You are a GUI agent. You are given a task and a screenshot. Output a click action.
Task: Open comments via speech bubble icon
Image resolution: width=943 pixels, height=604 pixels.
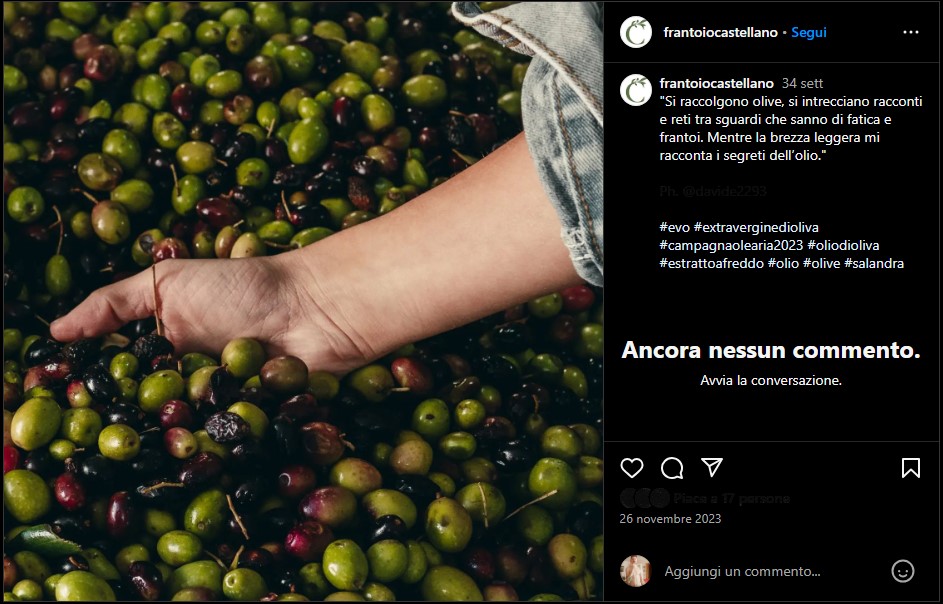point(672,467)
